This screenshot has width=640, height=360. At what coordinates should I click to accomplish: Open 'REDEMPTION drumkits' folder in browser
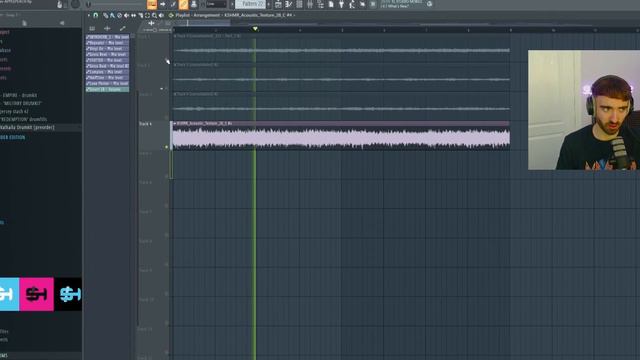[24, 120]
